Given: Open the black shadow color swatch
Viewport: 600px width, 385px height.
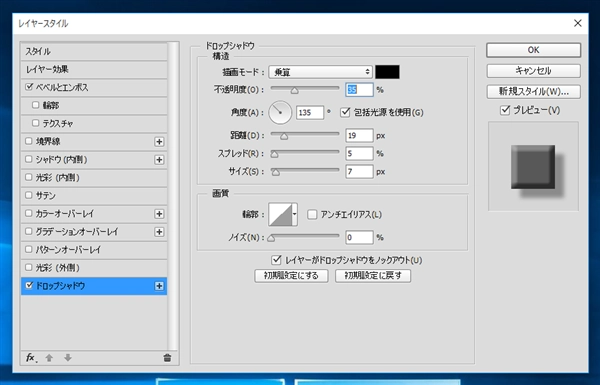Looking at the screenshot, I should pyautogui.click(x=387, y=72).
